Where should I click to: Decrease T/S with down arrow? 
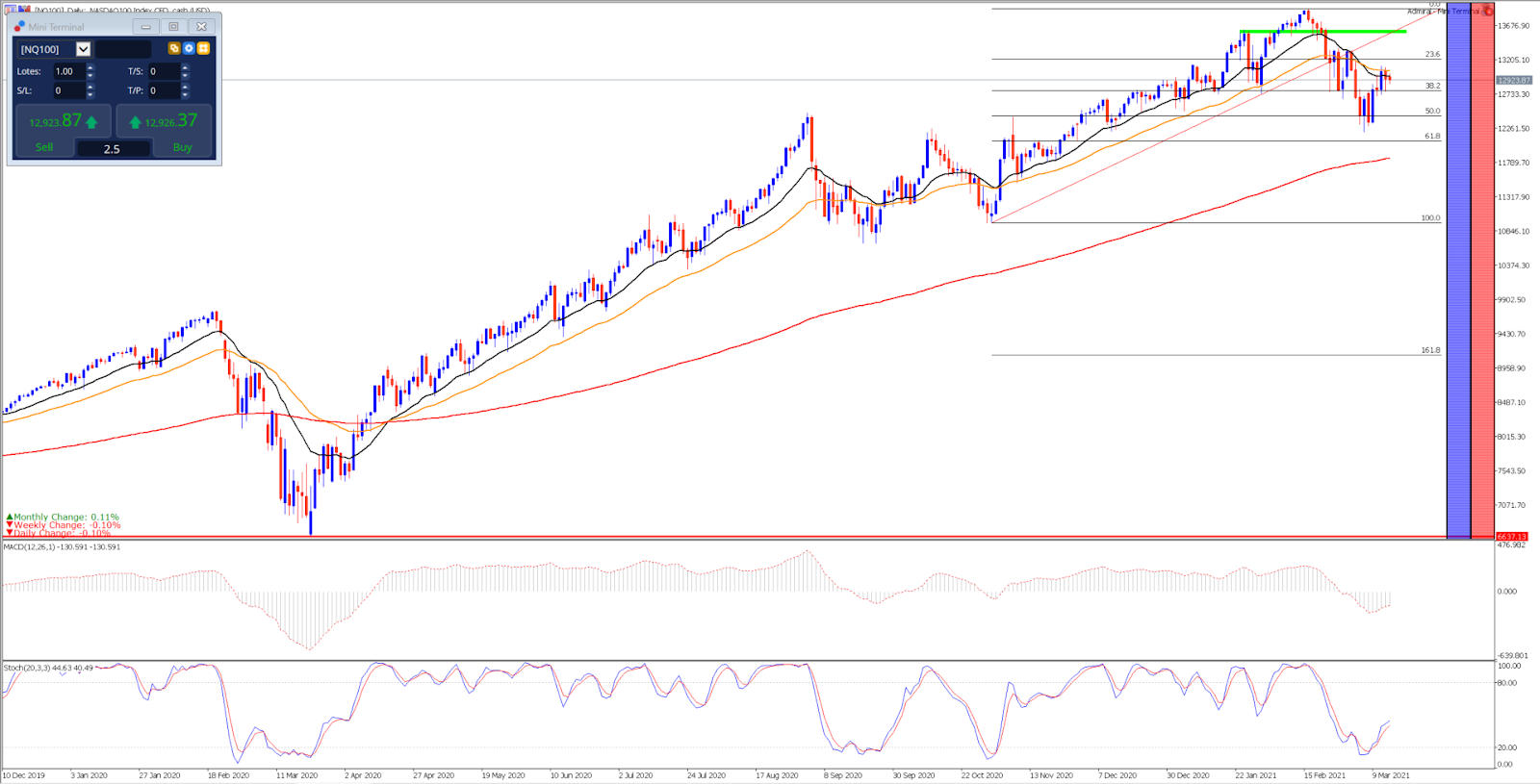tap(185, 75)
